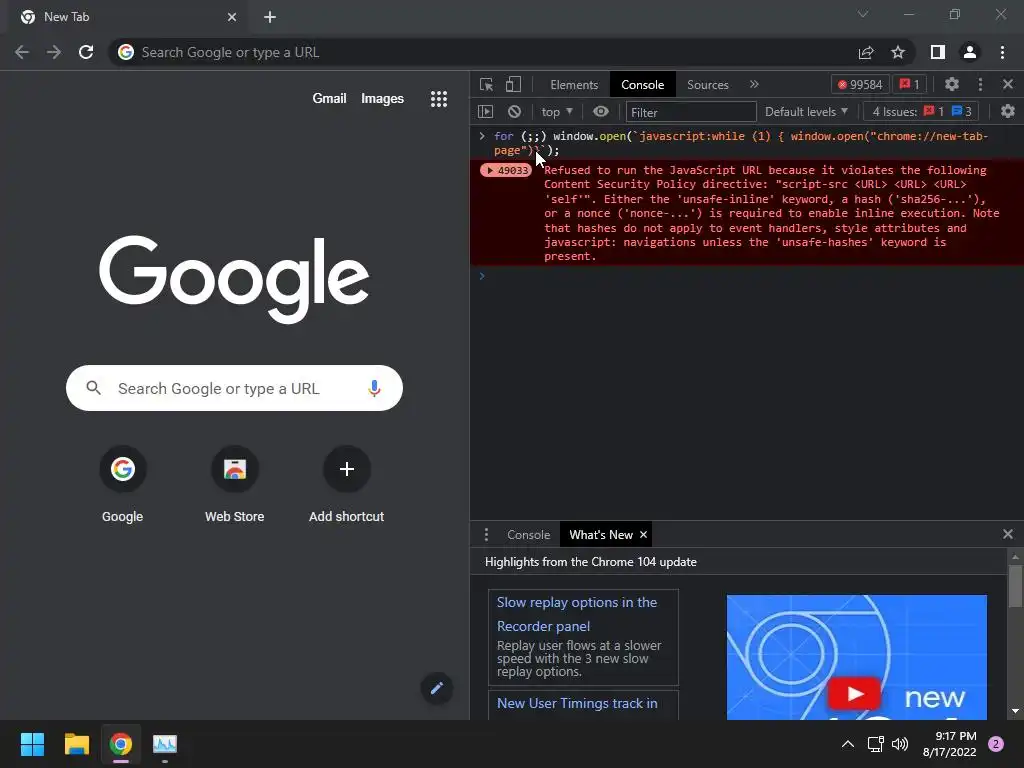Screen dimensions: 1024x768
Task: Open Windows Start menu
Action: point(32,744)
